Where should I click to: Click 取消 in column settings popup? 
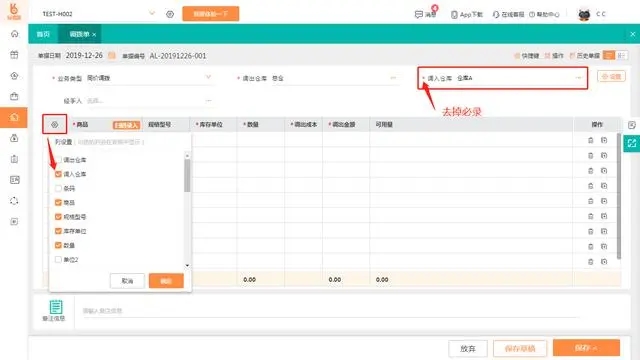click(x=127, y=281)
